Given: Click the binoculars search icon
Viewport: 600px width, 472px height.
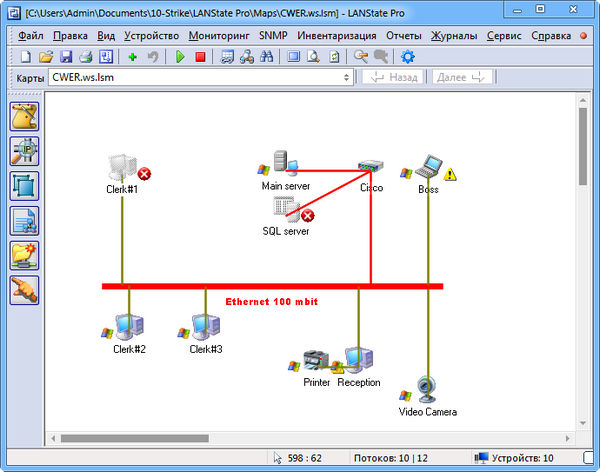Looking at the screenshot, I should pyautogui.click(x=267, y=57).
